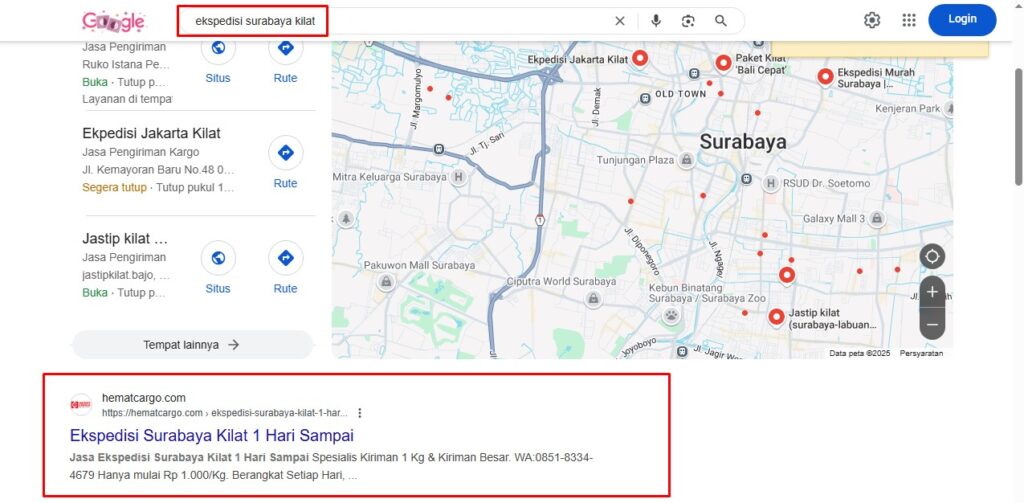The width and height of the screenshot is (1024, 503).
Task: Center map on my location
Action: tap(932, 257)
